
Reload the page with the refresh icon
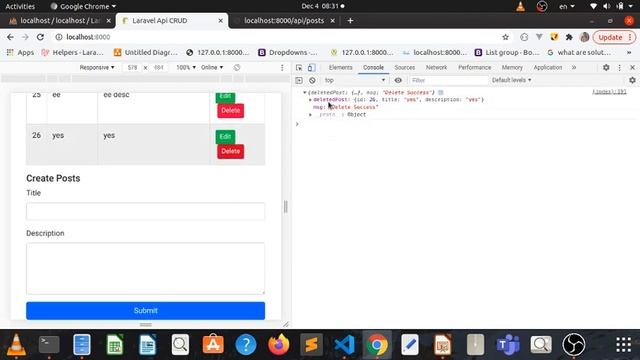(40, 37)
